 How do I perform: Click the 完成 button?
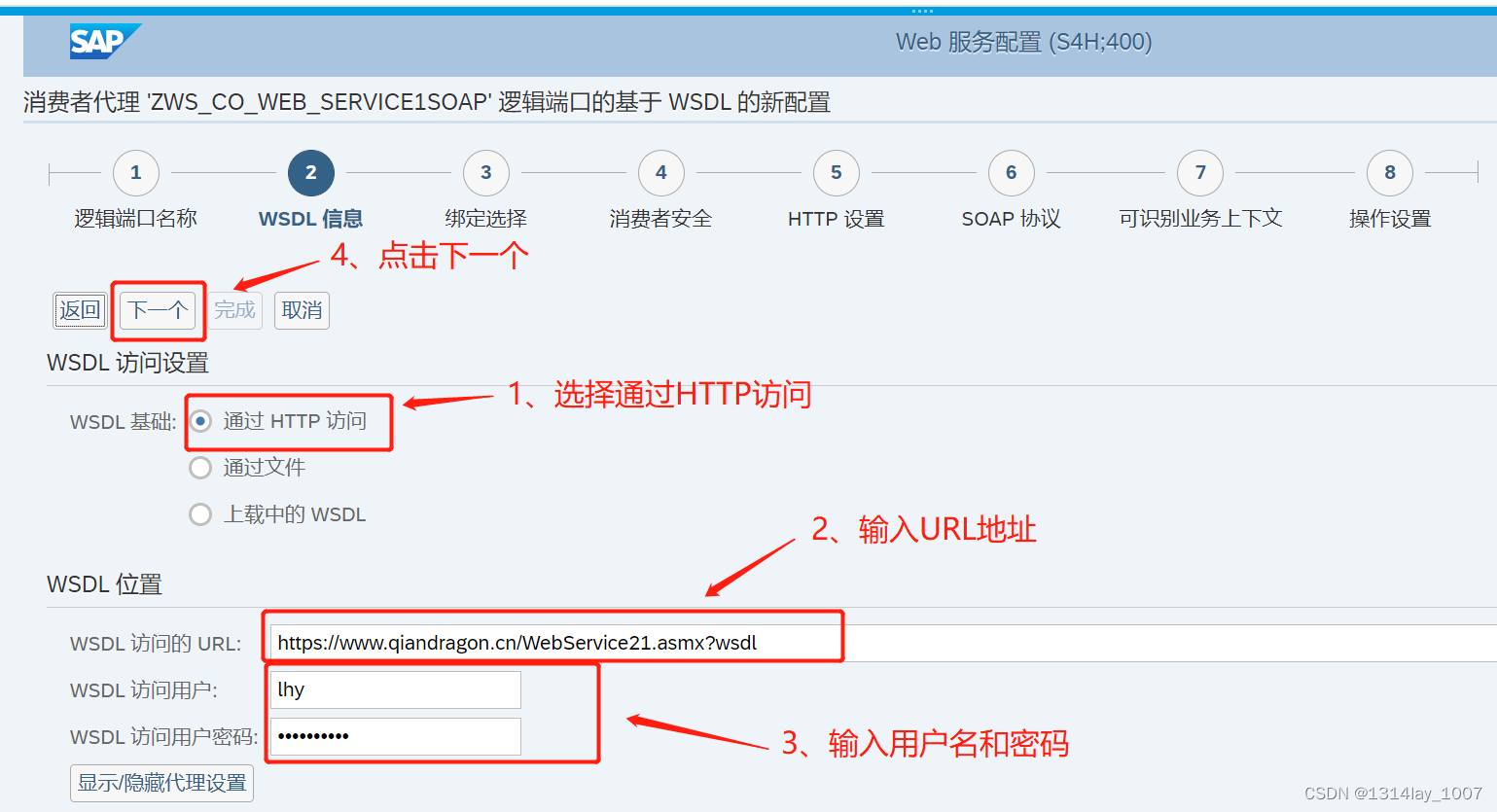point(234,310)
